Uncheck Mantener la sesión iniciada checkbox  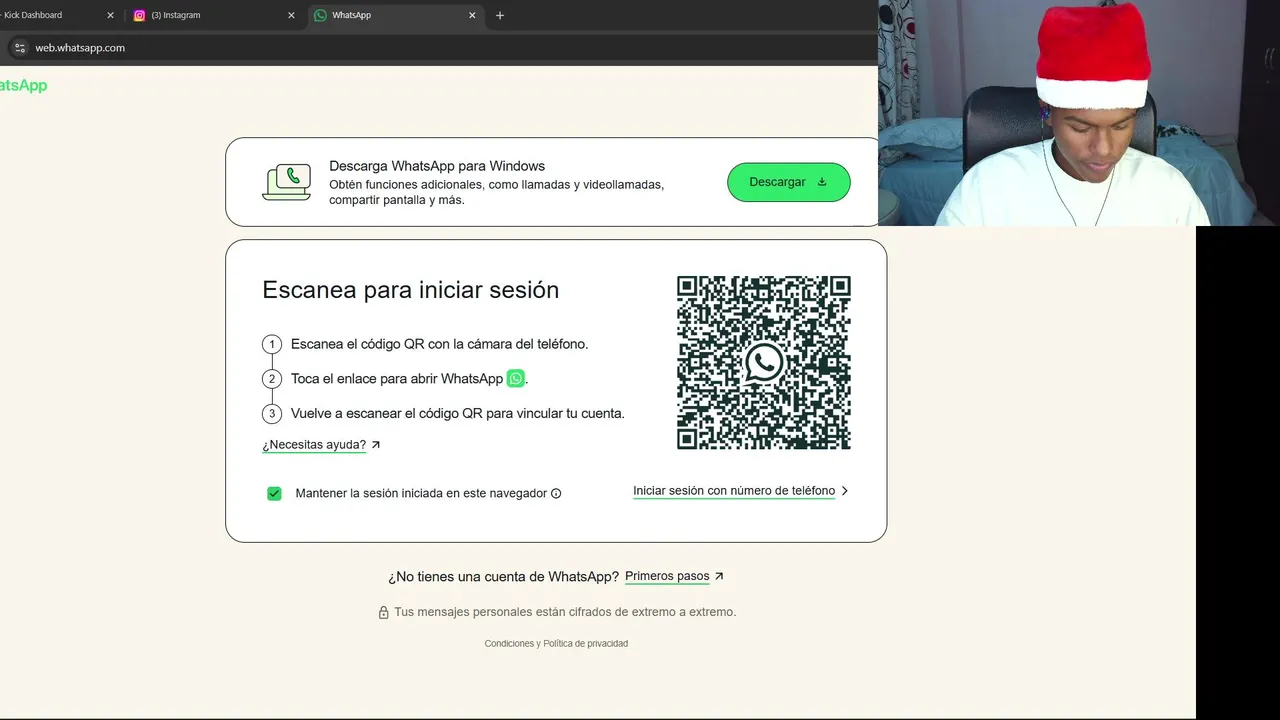click(274, 493)
